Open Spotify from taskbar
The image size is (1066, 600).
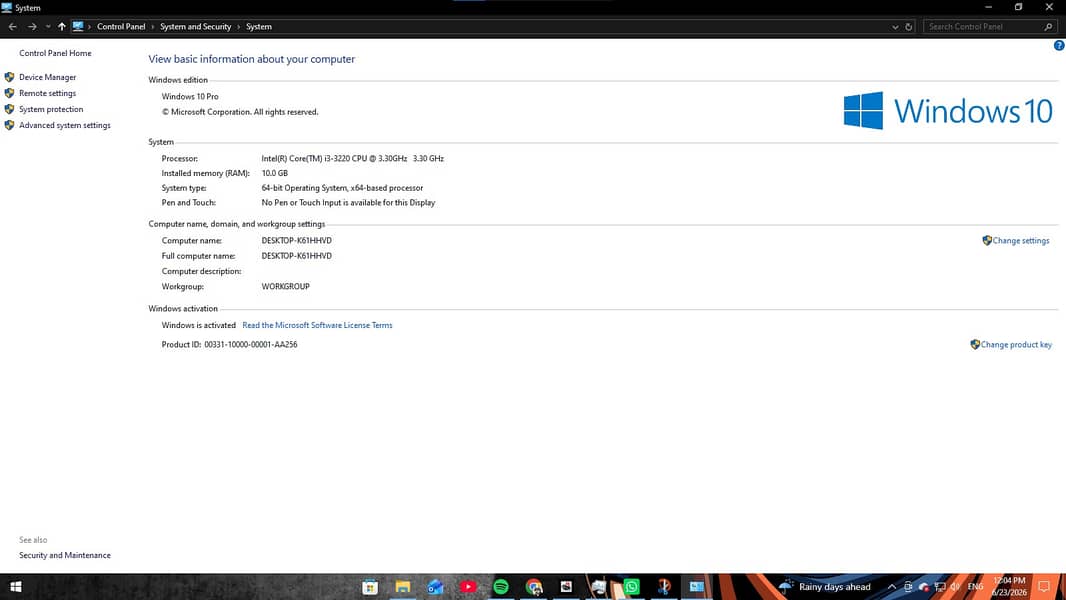point(501,586)
